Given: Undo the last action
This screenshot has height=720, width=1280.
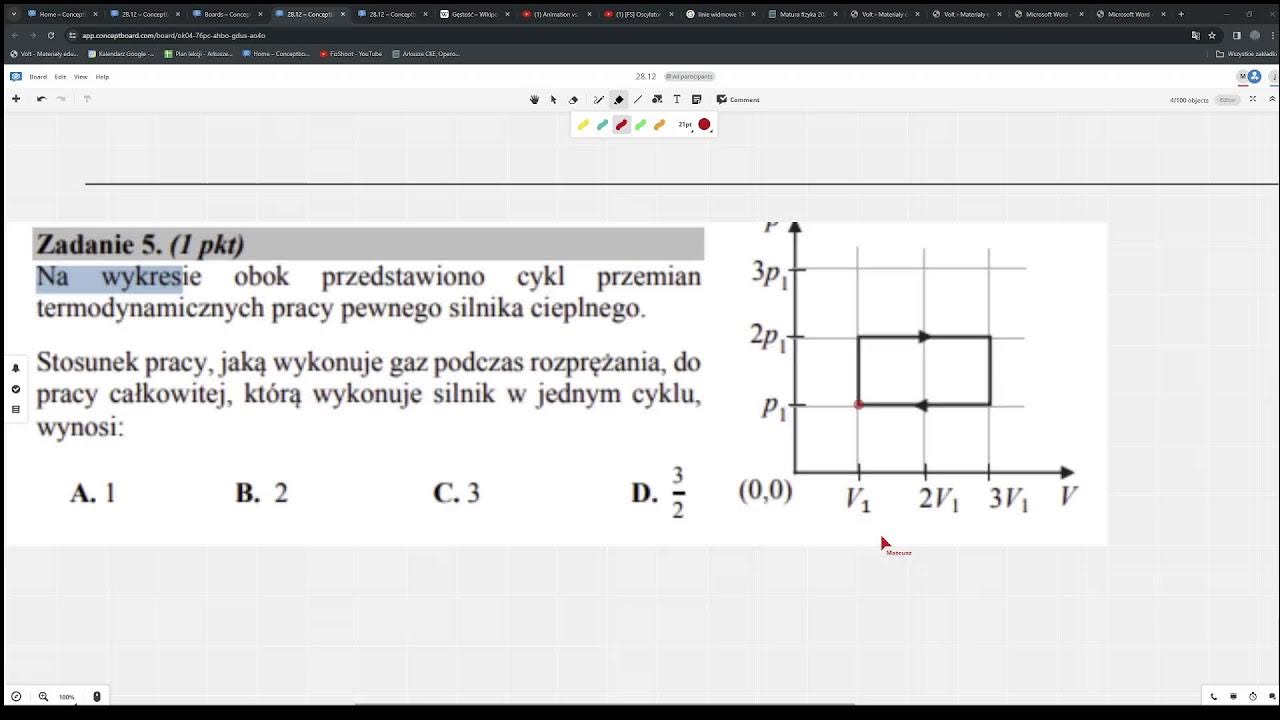Looking at the screenshot, I should pos(41,99).
